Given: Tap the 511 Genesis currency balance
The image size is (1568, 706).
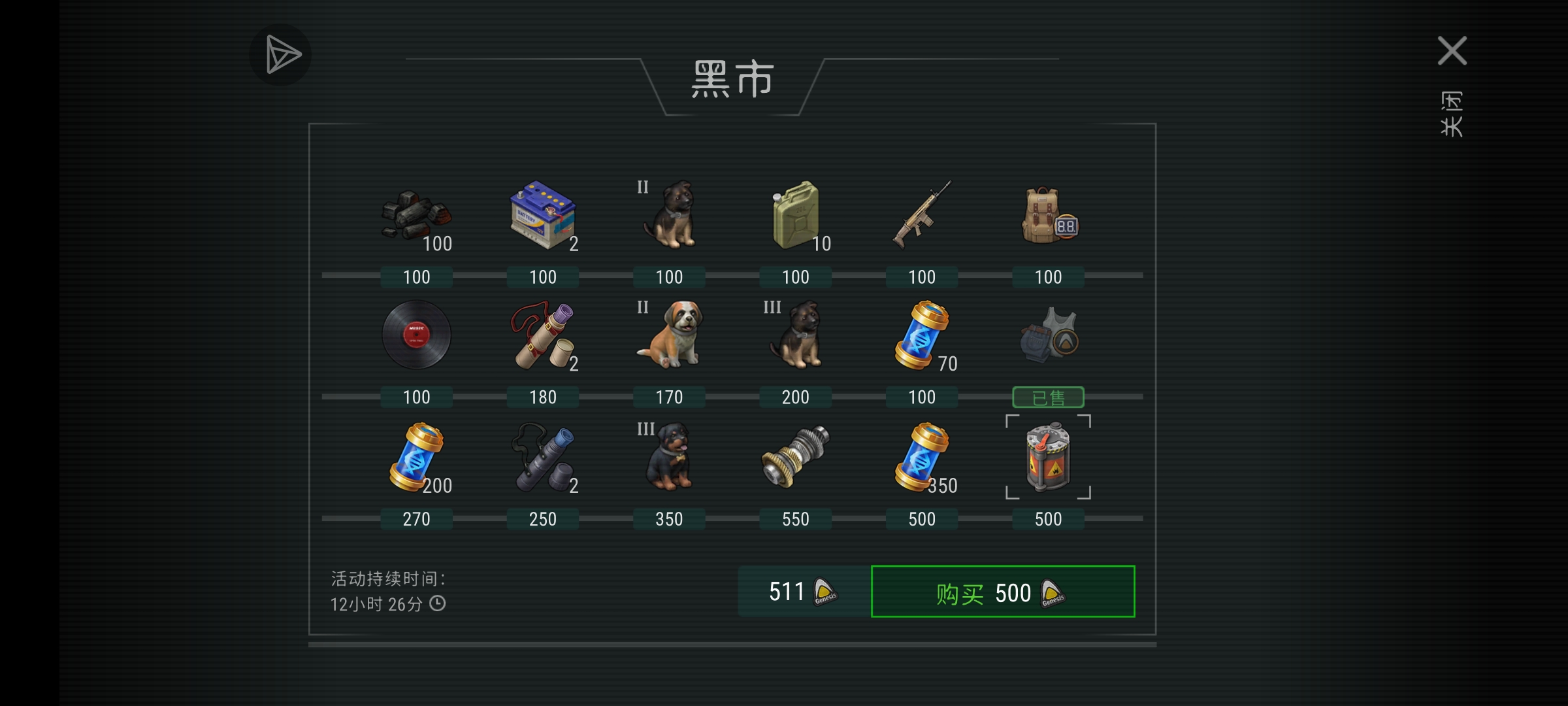Looking at the screenshot, I should pyautogui.click(x=804, y=592).
